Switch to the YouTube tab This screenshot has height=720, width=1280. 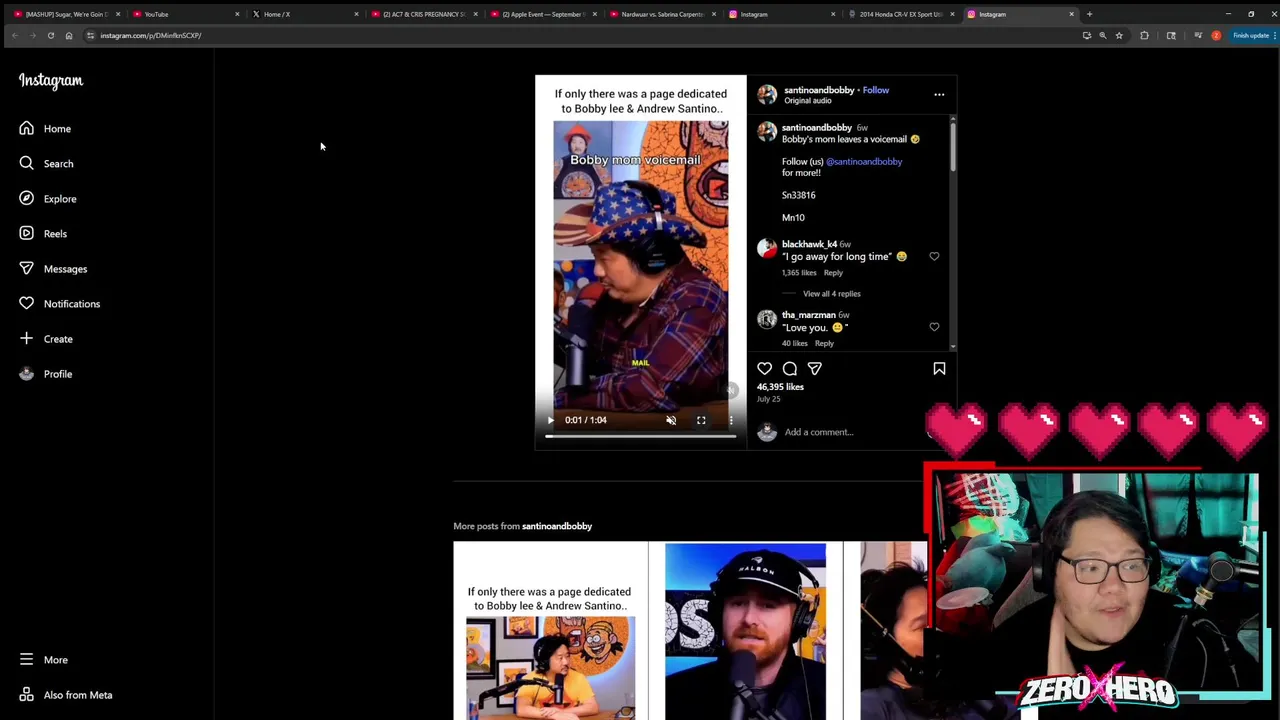click(186, 14)
